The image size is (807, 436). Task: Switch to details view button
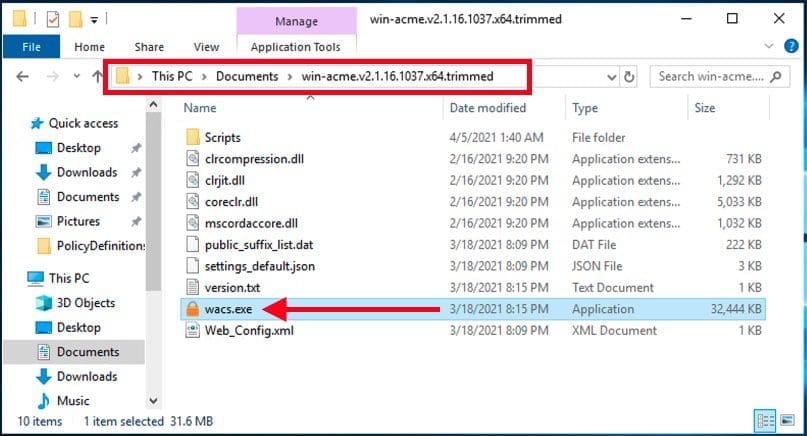(766, 420)
